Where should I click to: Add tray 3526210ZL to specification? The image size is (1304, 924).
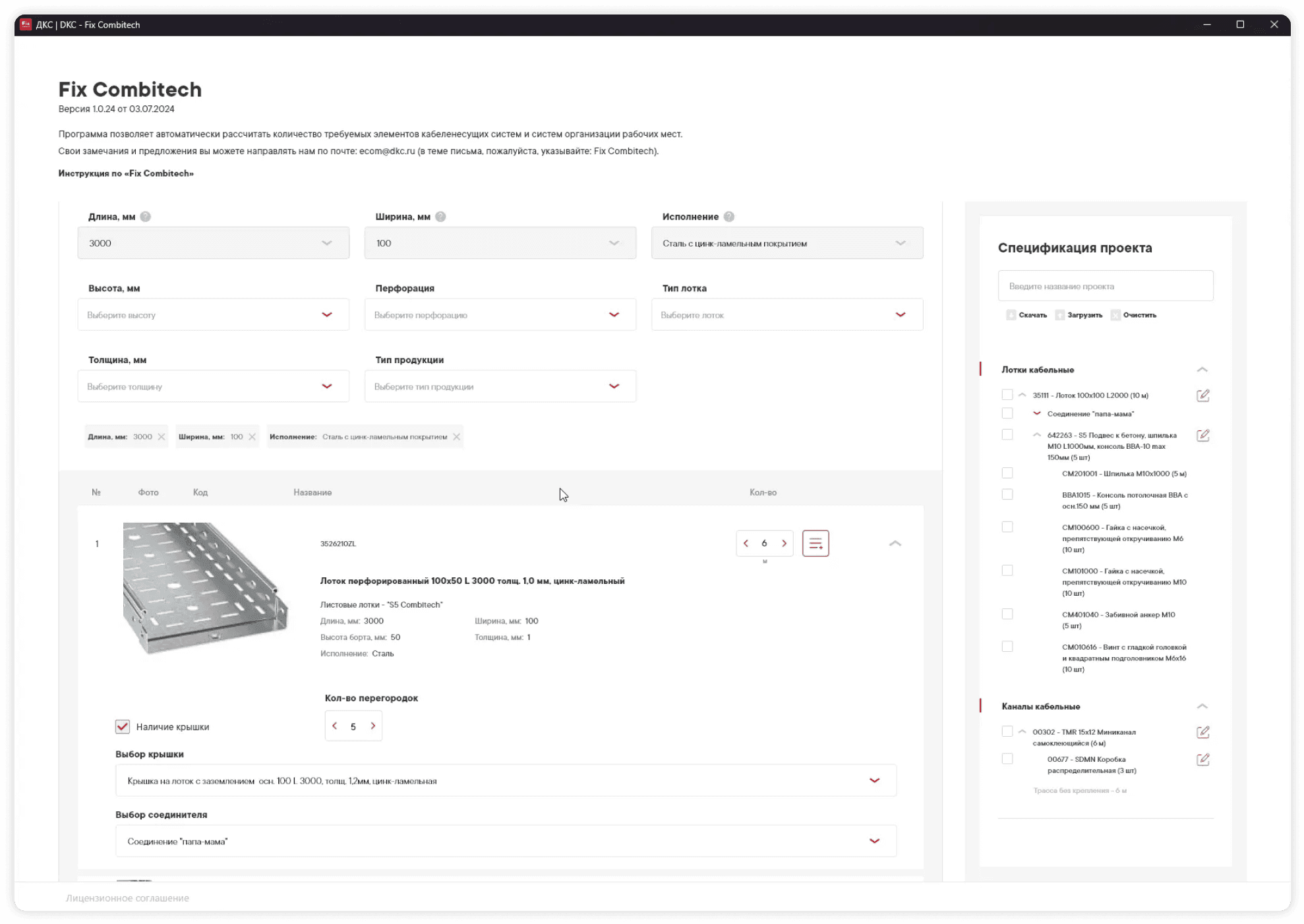tap(815, 544)
